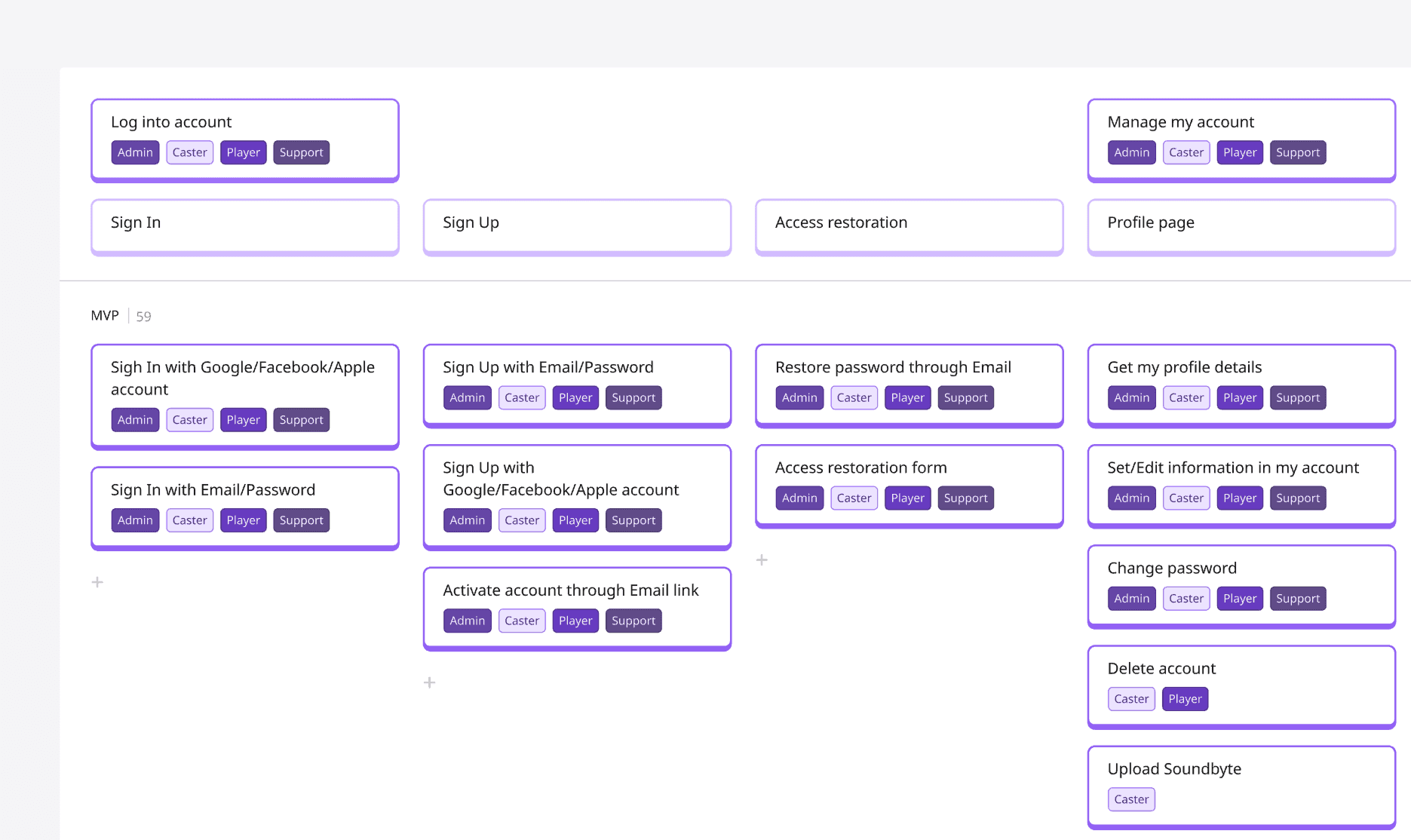Click Caster tag on Sign In with Email/Password
Screen dimensions: 1411x840
(189, 520)
